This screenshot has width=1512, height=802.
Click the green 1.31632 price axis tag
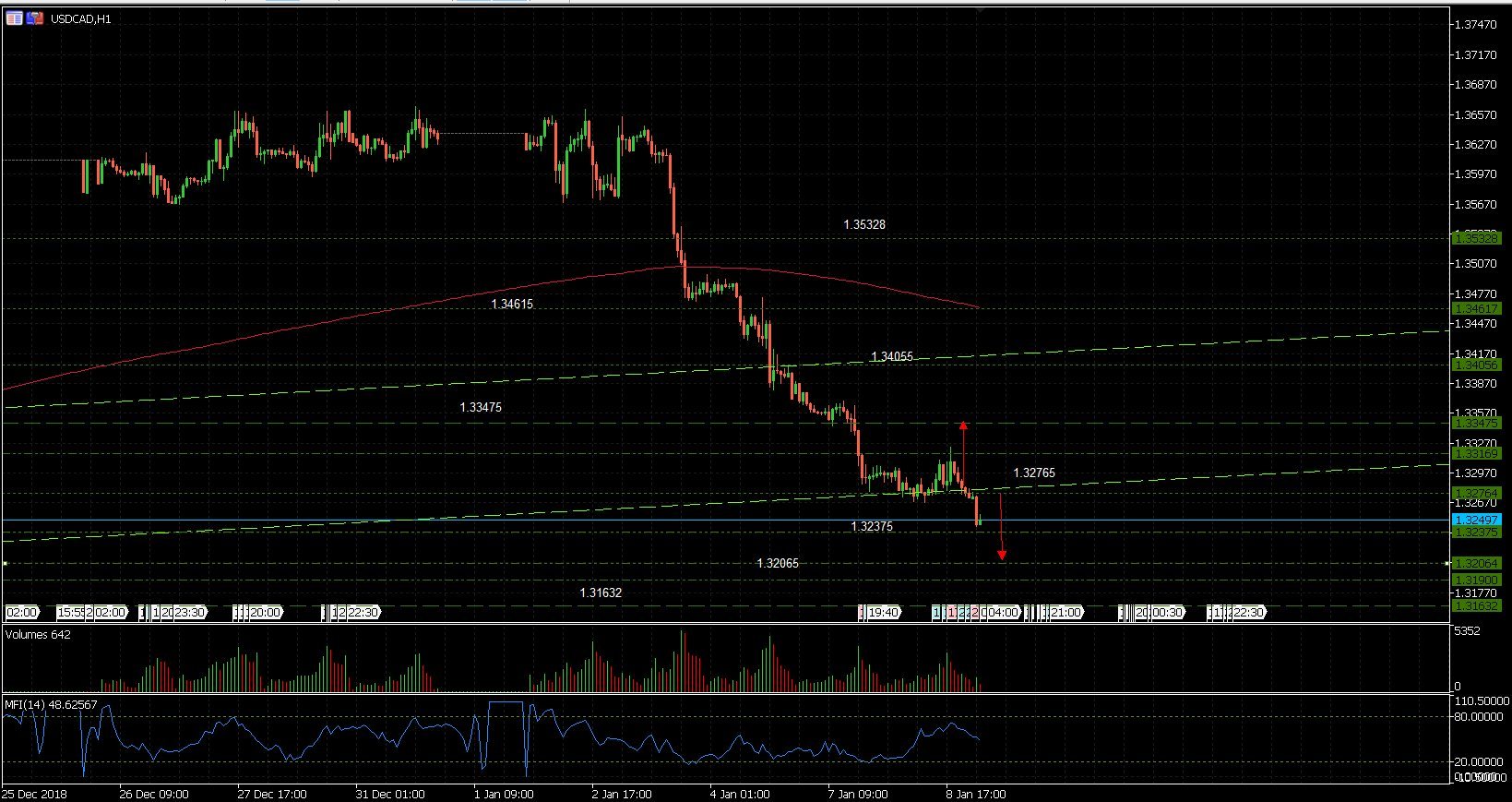[x=1477, y=605]
